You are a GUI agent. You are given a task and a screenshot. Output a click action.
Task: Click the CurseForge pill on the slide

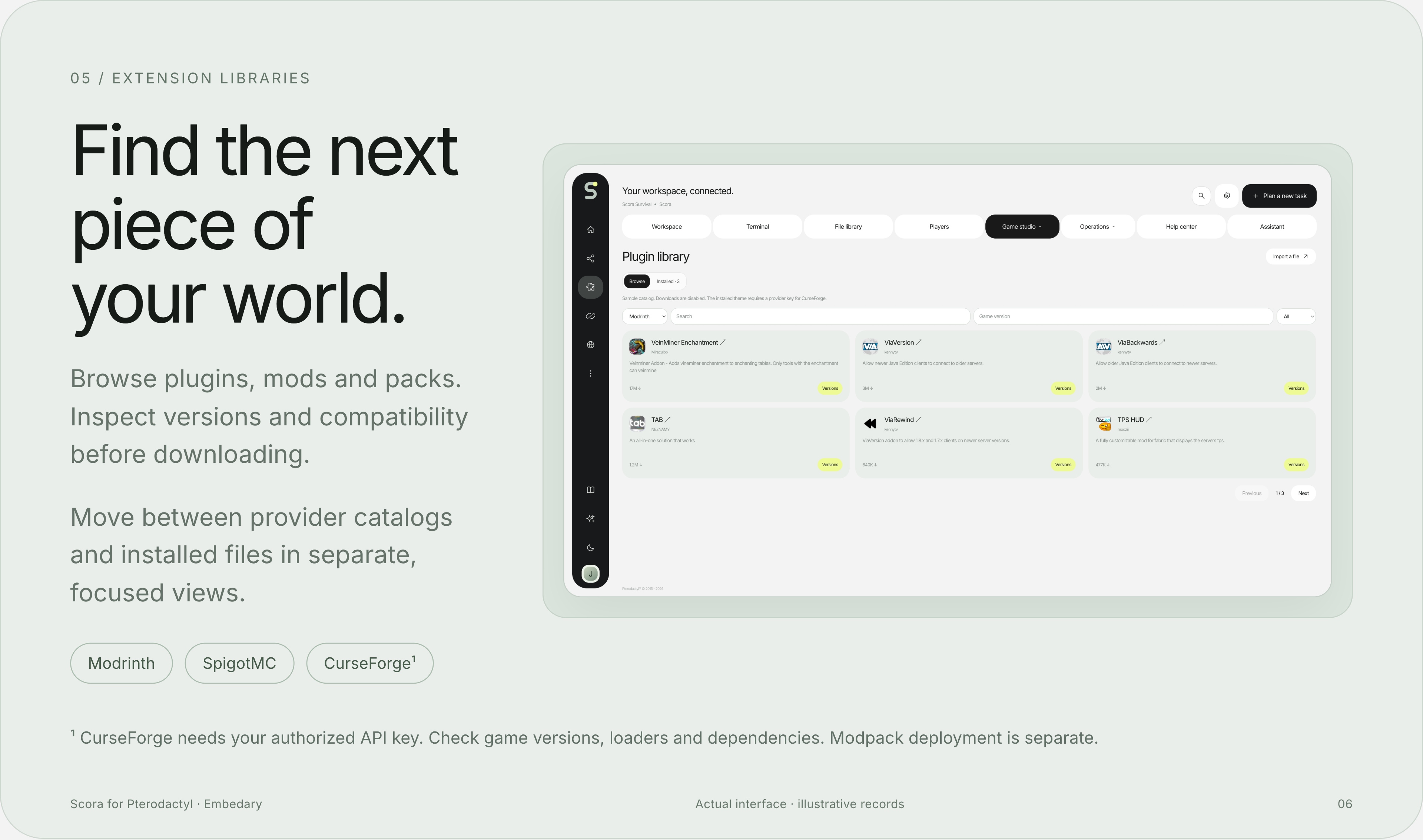[x=370, y=663]
